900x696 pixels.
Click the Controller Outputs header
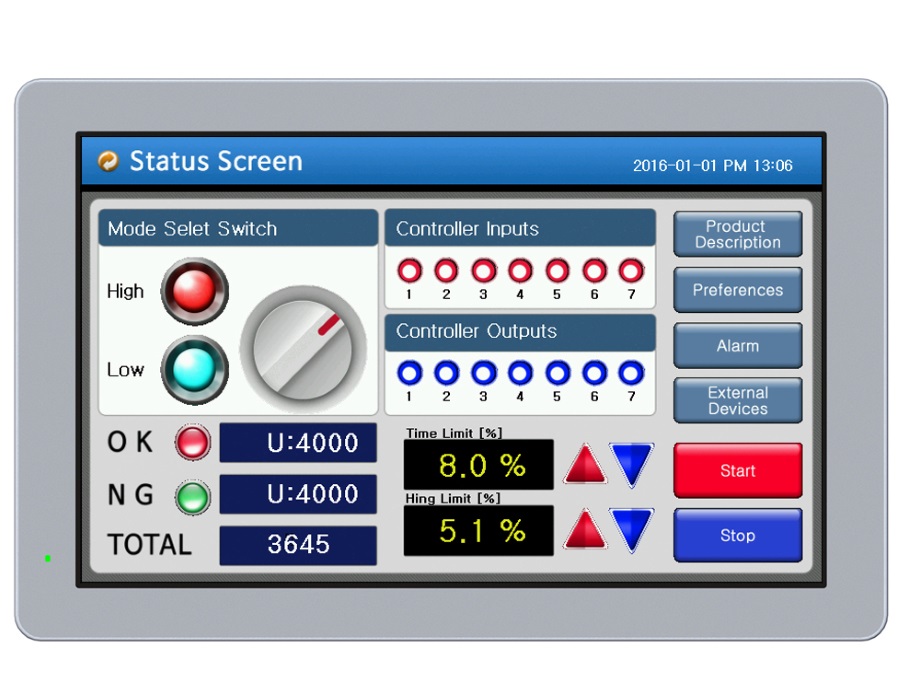(x=520, y=333)
